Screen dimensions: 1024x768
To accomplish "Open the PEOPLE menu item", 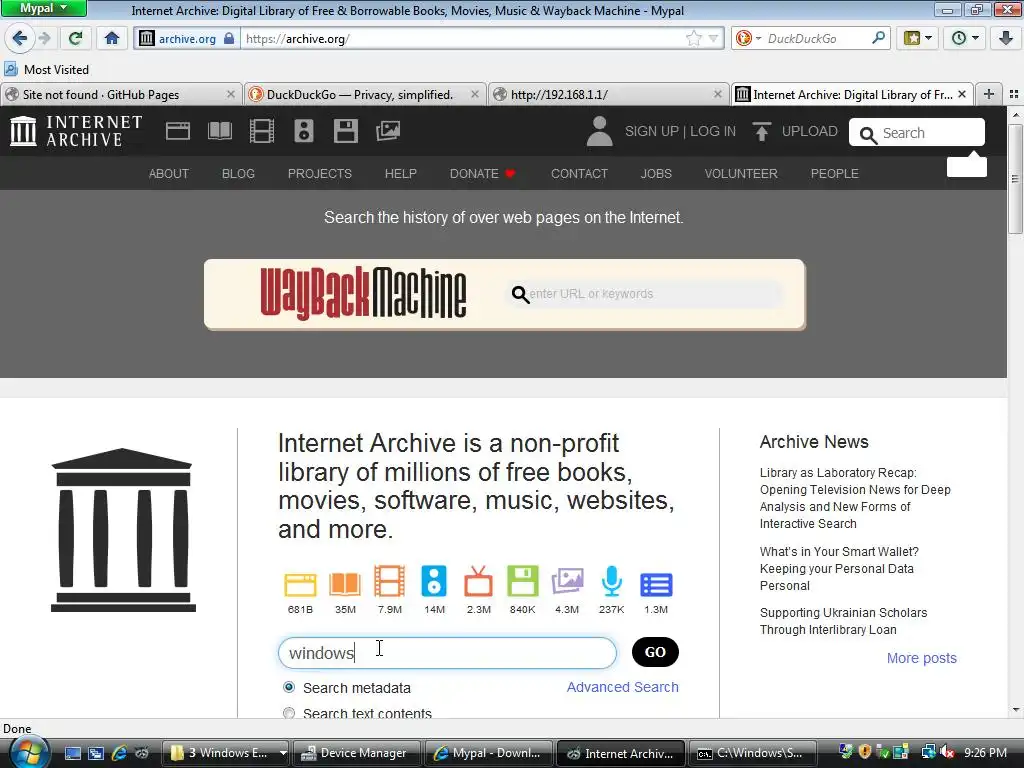I will tap(835, 174).
